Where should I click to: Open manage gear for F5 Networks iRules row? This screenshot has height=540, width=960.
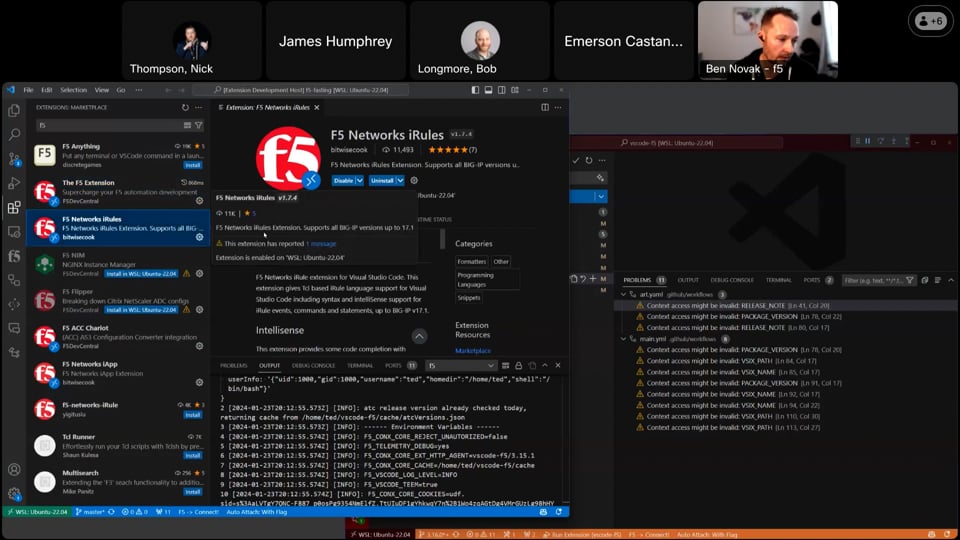click(x=200, y=237)
